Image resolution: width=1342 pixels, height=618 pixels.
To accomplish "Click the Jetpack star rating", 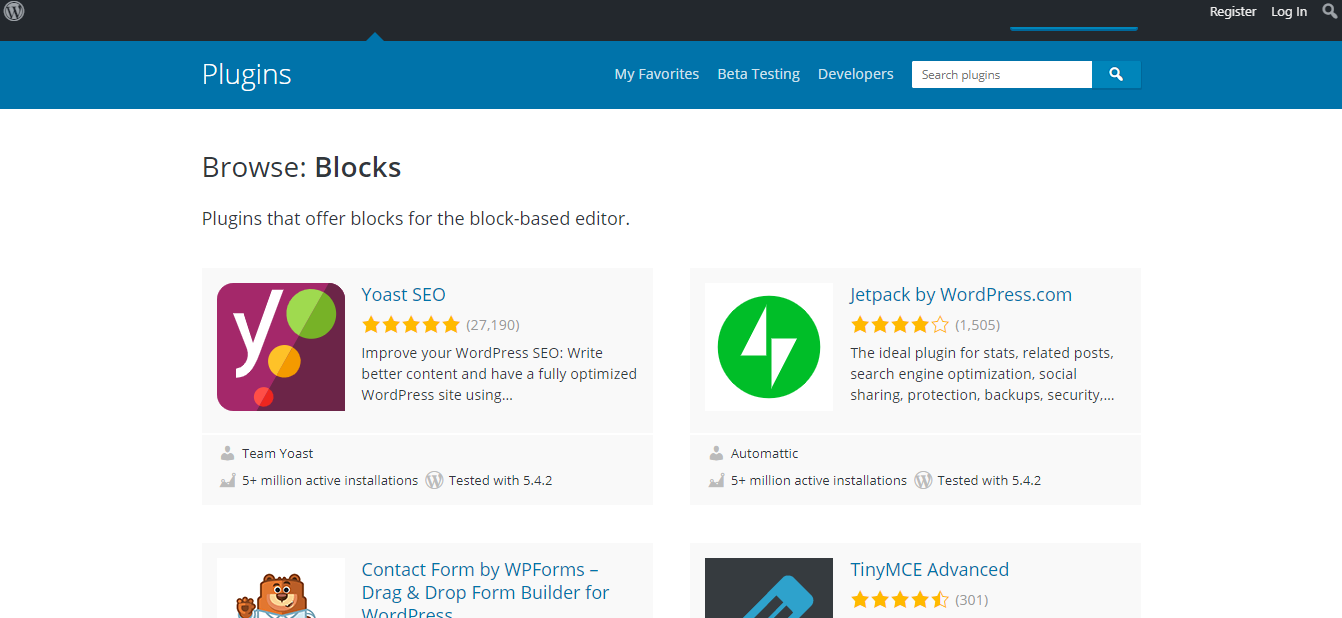I will point(900,324).
